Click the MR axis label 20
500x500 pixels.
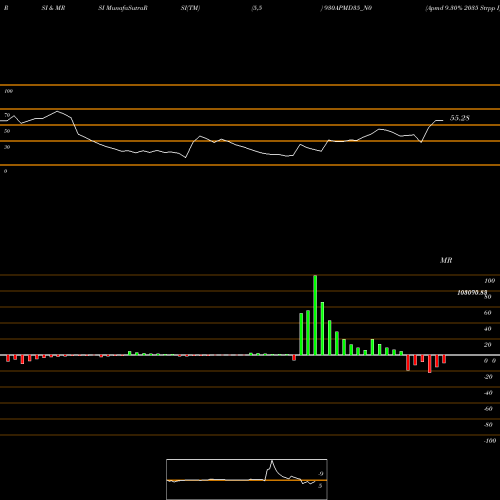pos(487,345)
